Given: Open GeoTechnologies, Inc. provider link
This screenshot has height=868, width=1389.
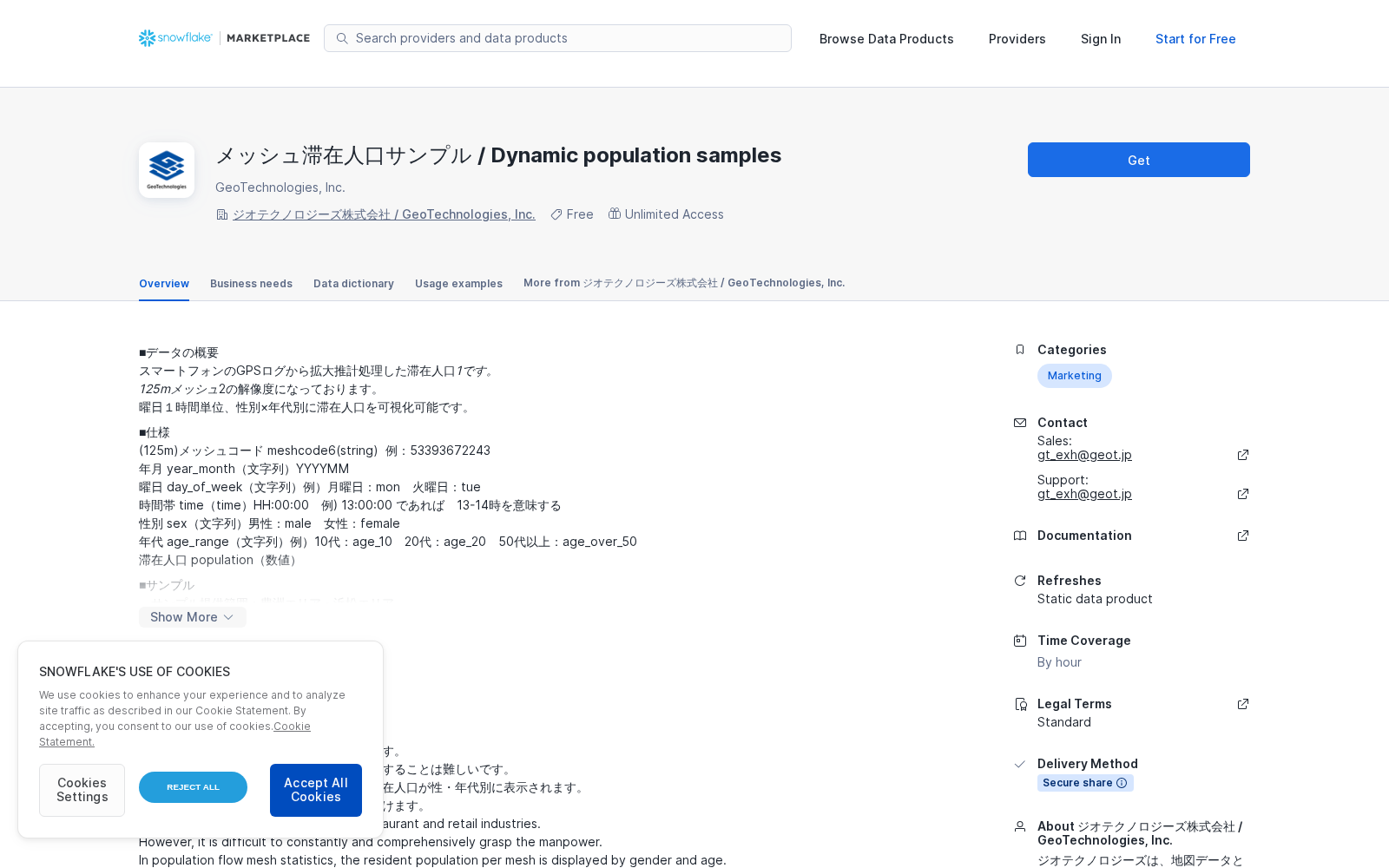Looking at the screenshot, I should [x=384, y=214].
